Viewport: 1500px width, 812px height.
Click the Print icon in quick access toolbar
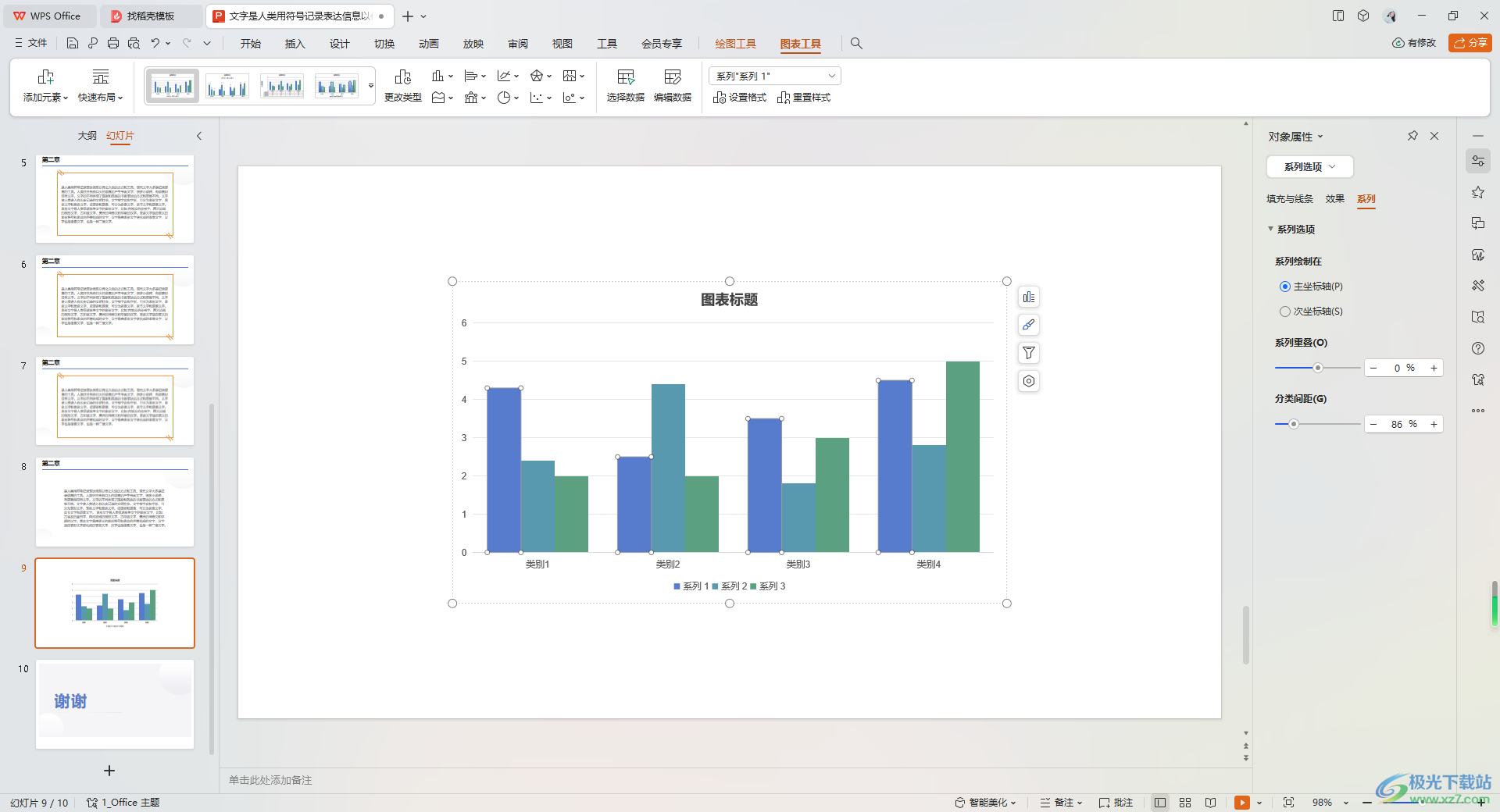(113, 44)
